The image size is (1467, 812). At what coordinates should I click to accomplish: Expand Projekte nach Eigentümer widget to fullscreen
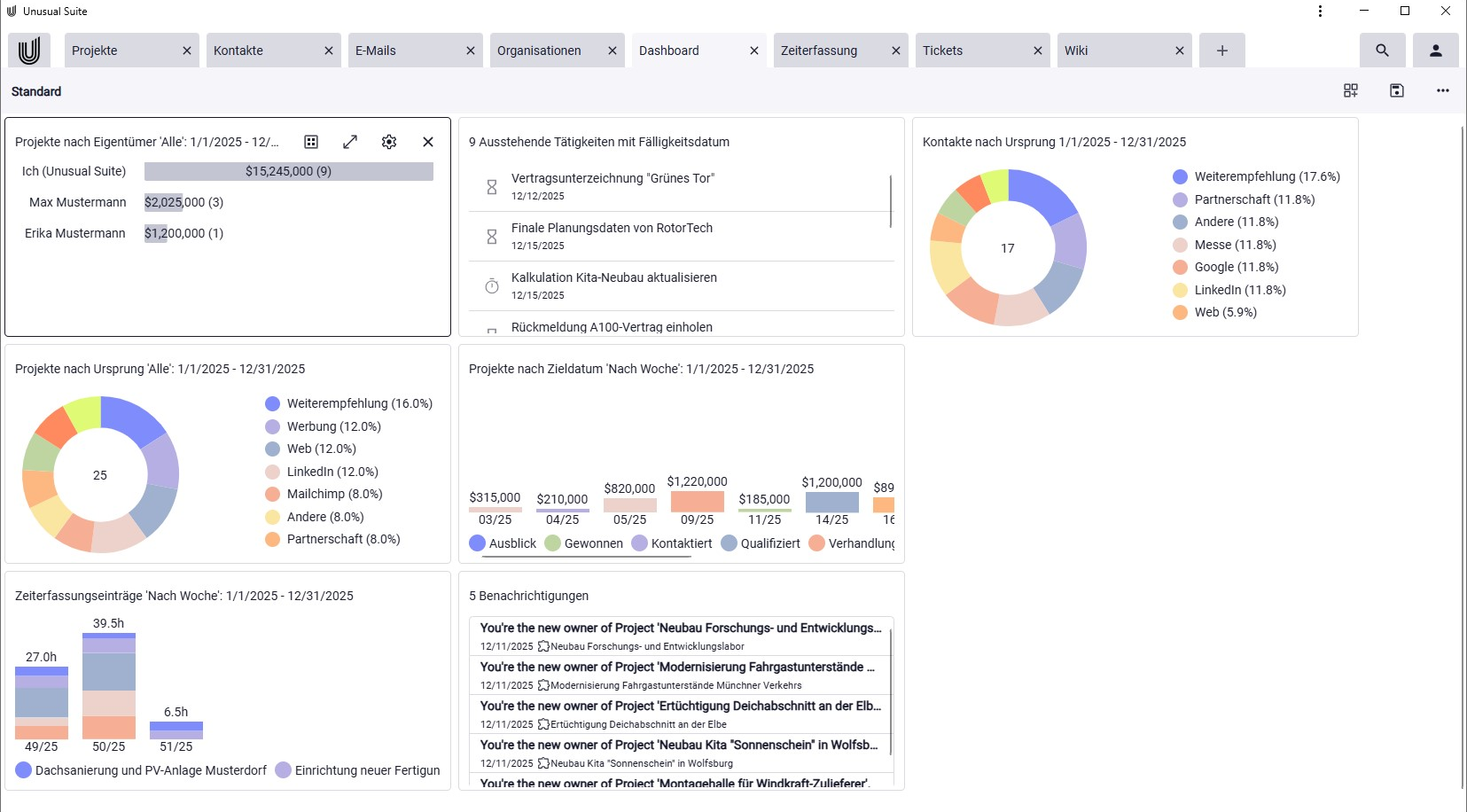coord(350,142)
